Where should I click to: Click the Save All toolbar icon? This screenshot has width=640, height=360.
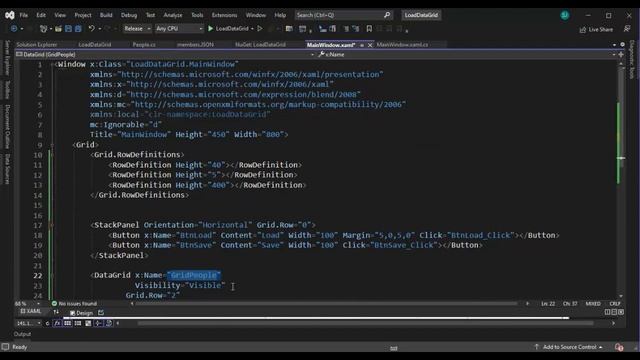click(78, 29)
